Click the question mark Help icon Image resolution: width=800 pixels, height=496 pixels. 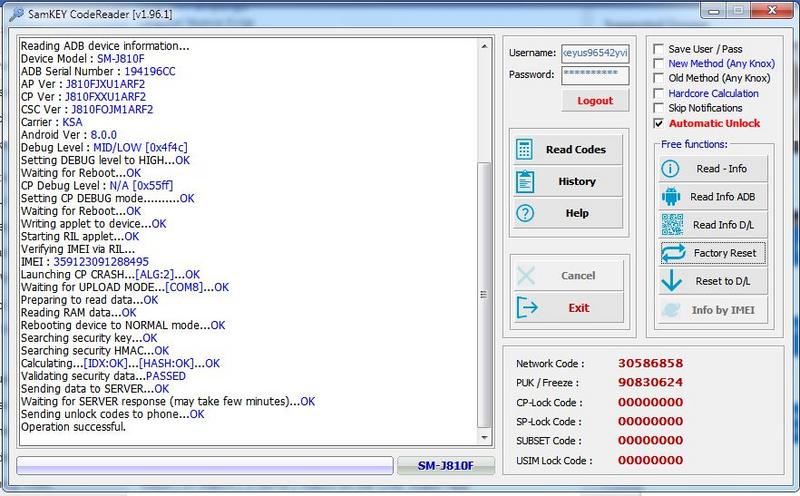(x=525, y=213)
